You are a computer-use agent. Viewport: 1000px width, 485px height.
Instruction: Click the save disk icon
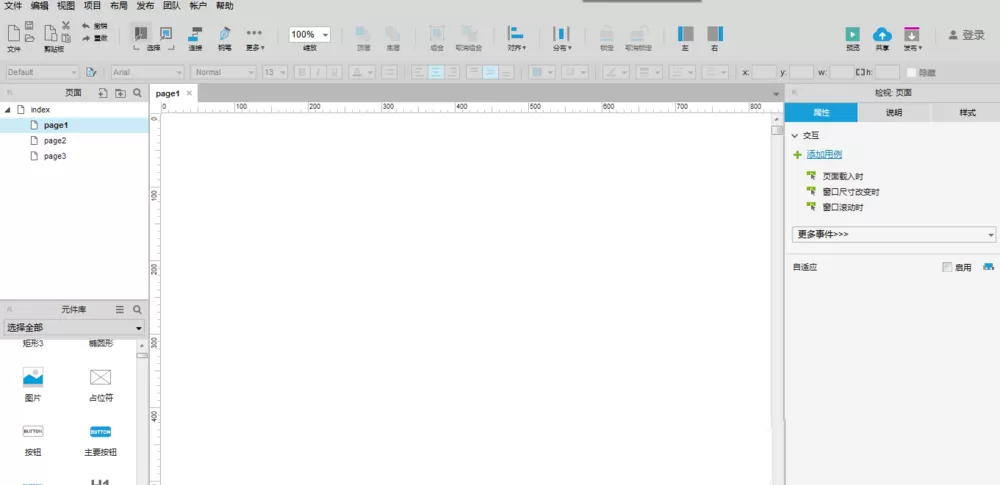point(29,25)
